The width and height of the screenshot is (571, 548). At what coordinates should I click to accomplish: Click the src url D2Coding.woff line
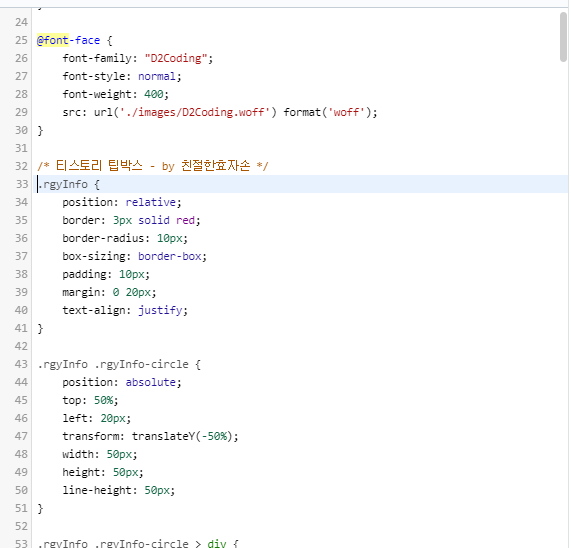coord(220,112)
